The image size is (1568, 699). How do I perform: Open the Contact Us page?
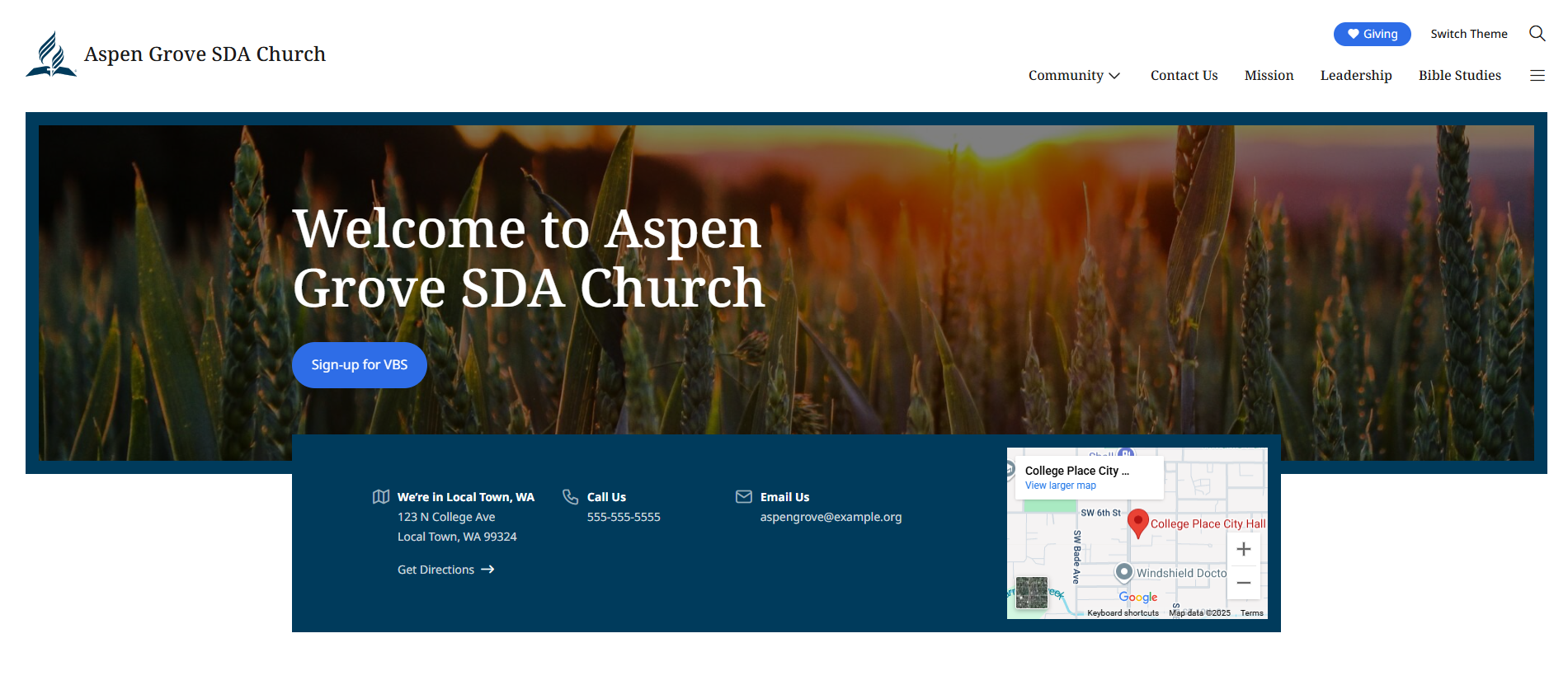pos(1184,76)
